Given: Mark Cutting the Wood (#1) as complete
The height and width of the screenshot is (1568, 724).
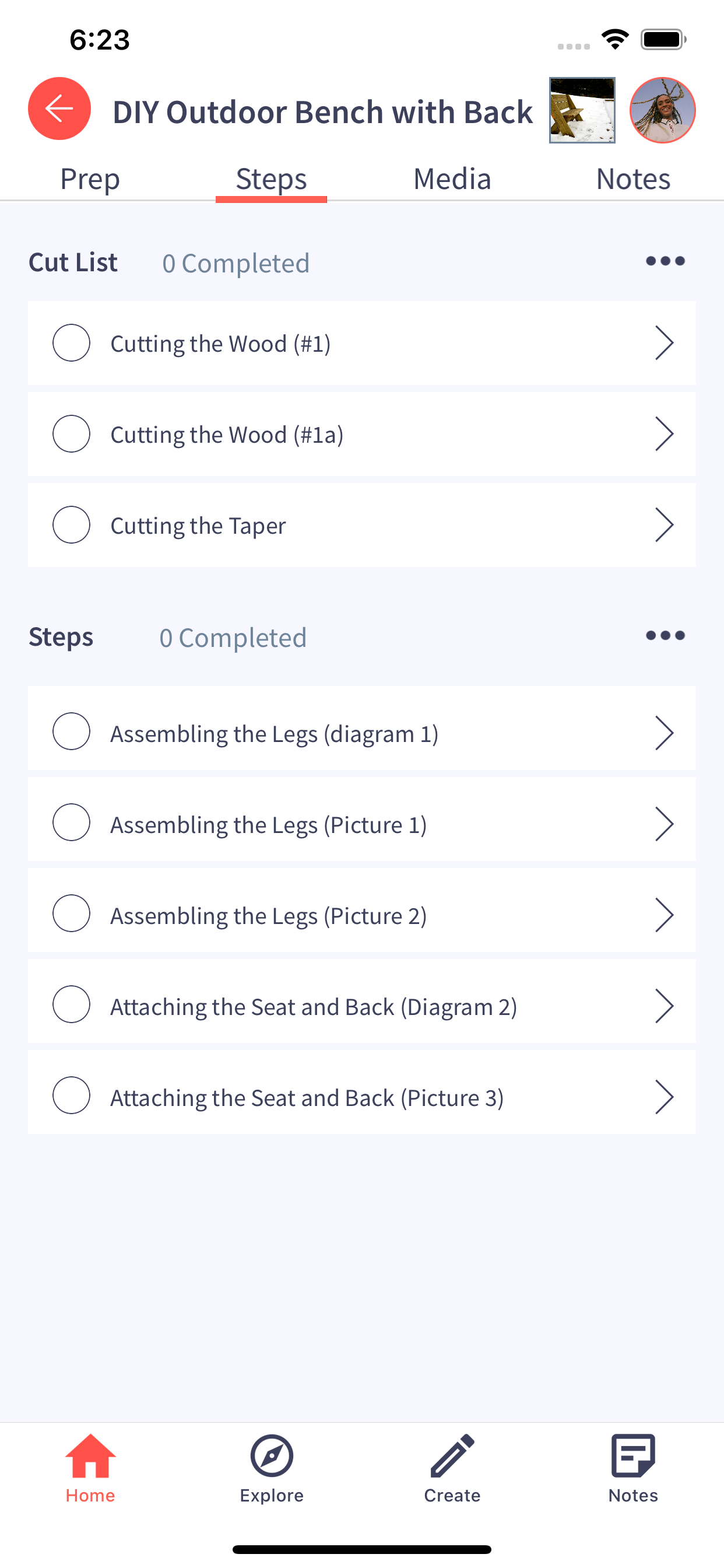Looking at the screenshot, I should 72,342.
